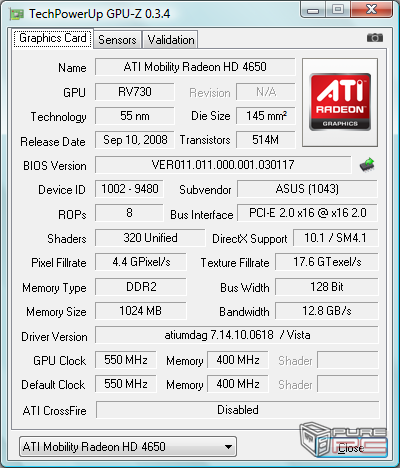Click the Driver Version field atiumdag 7.14.10.0618
This screenshot has width=400, height=468.
[x=237, y=335]
